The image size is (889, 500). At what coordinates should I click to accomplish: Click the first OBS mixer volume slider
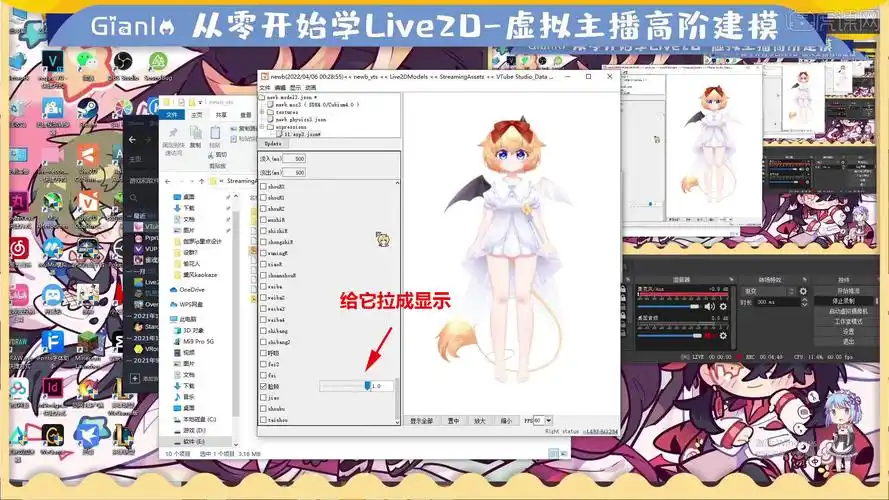coord(668,306)
